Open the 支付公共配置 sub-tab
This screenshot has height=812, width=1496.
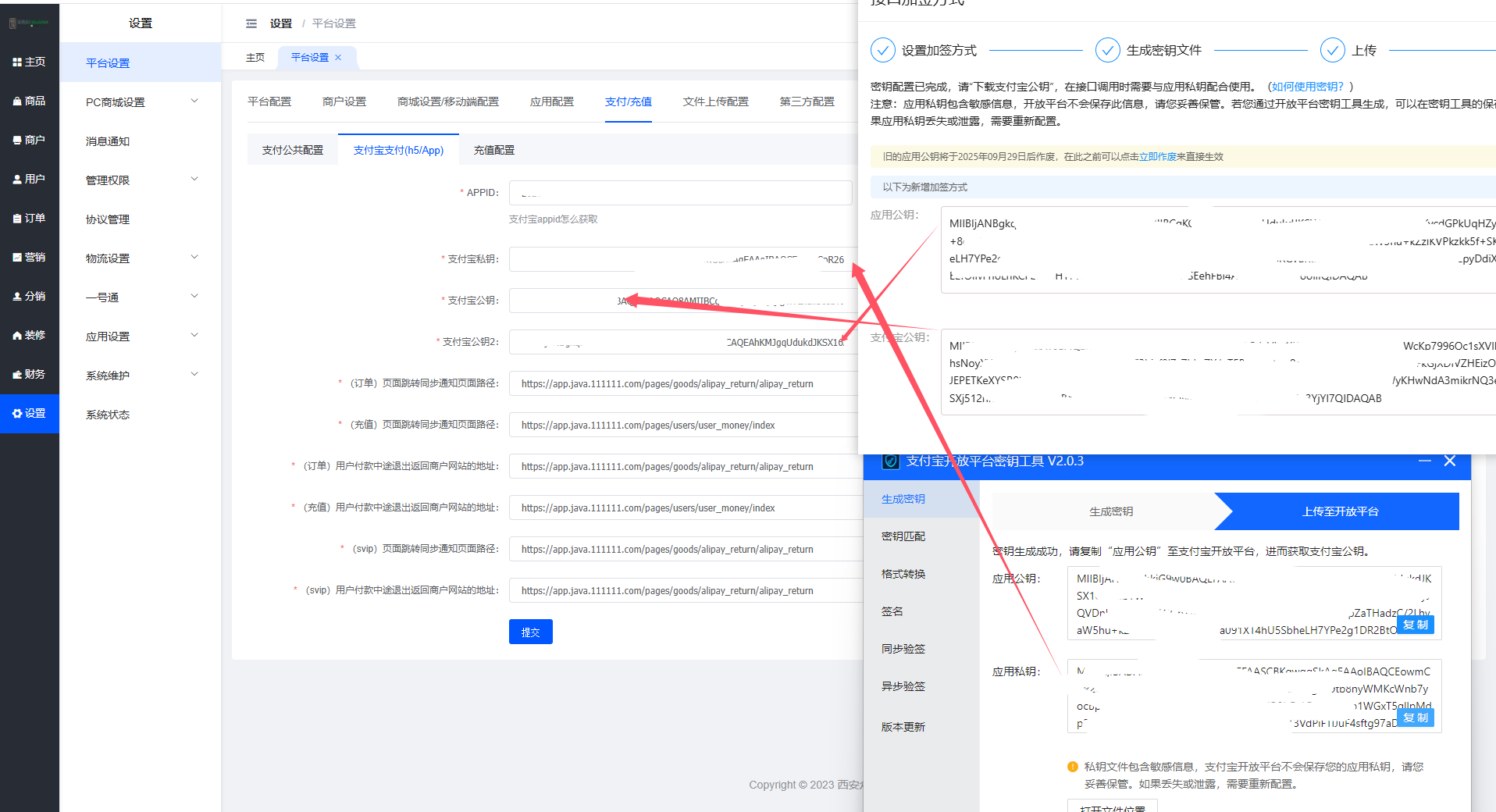coord(293,150)
